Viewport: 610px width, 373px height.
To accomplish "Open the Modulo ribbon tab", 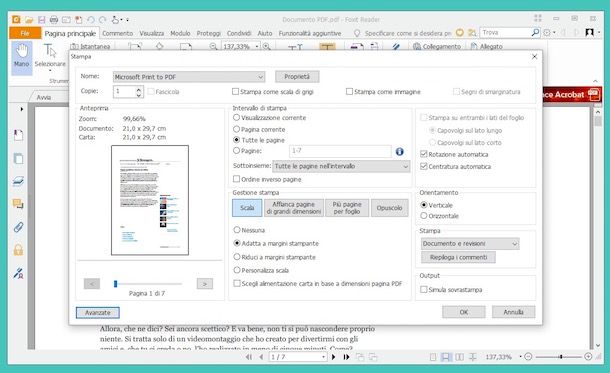I will pyautogui.click(x=180, y=33).
